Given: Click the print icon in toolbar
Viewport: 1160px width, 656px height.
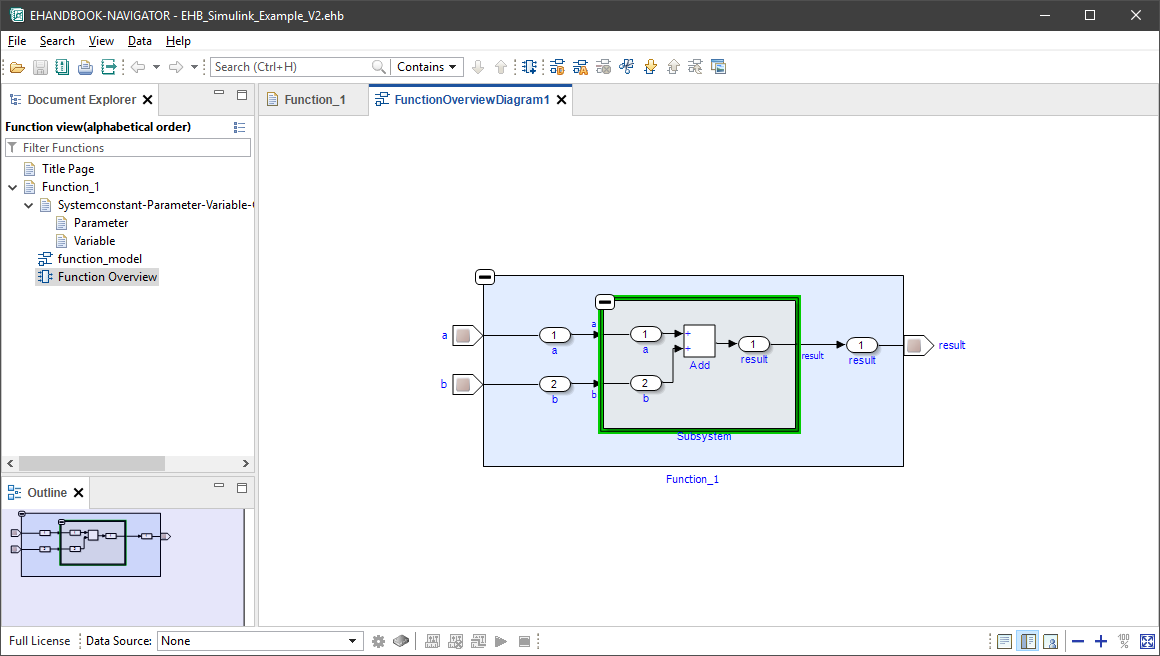Looking at the screenshot, I should coord(85,67).
